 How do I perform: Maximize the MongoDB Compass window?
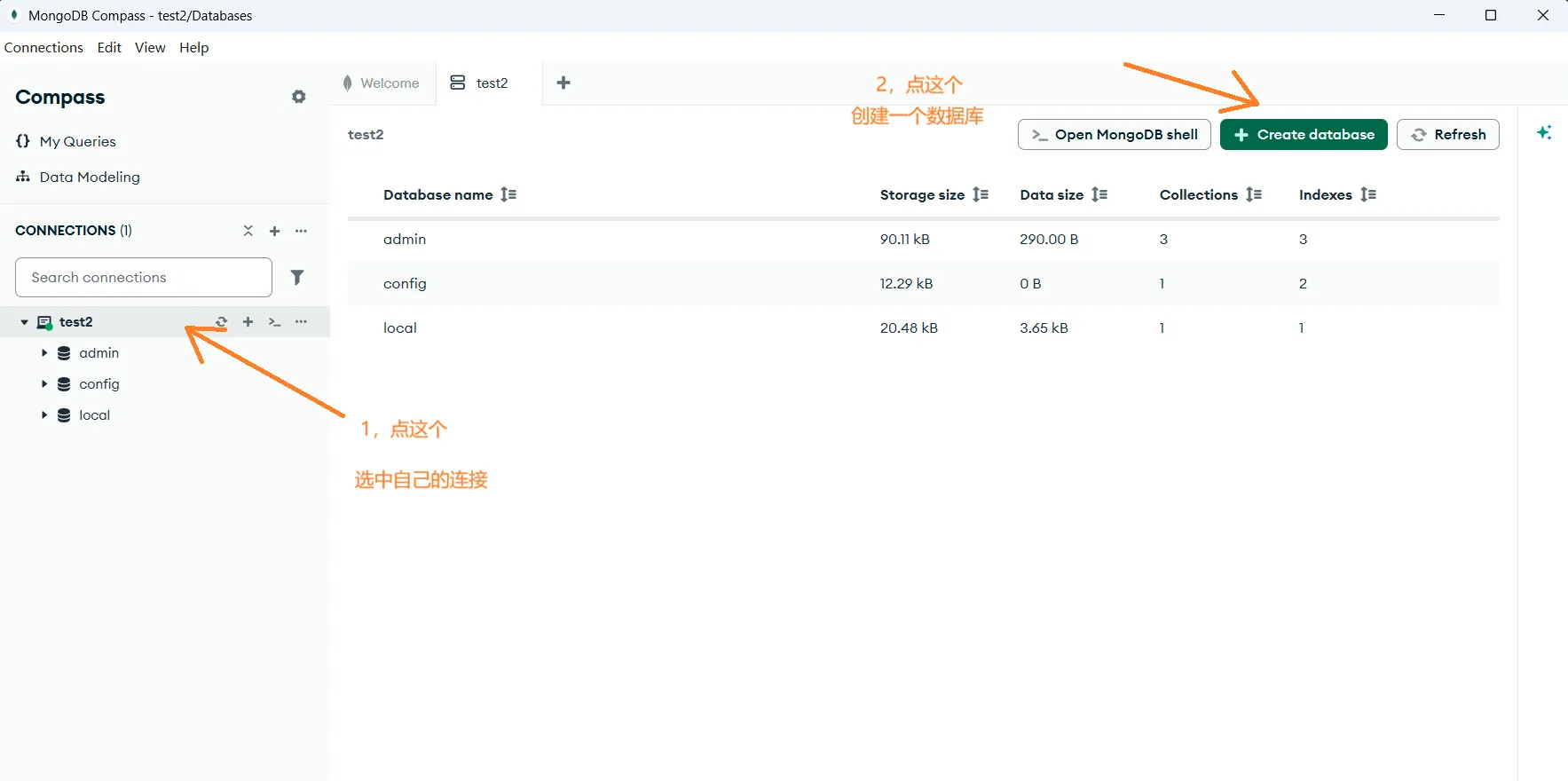point(1491,15)
